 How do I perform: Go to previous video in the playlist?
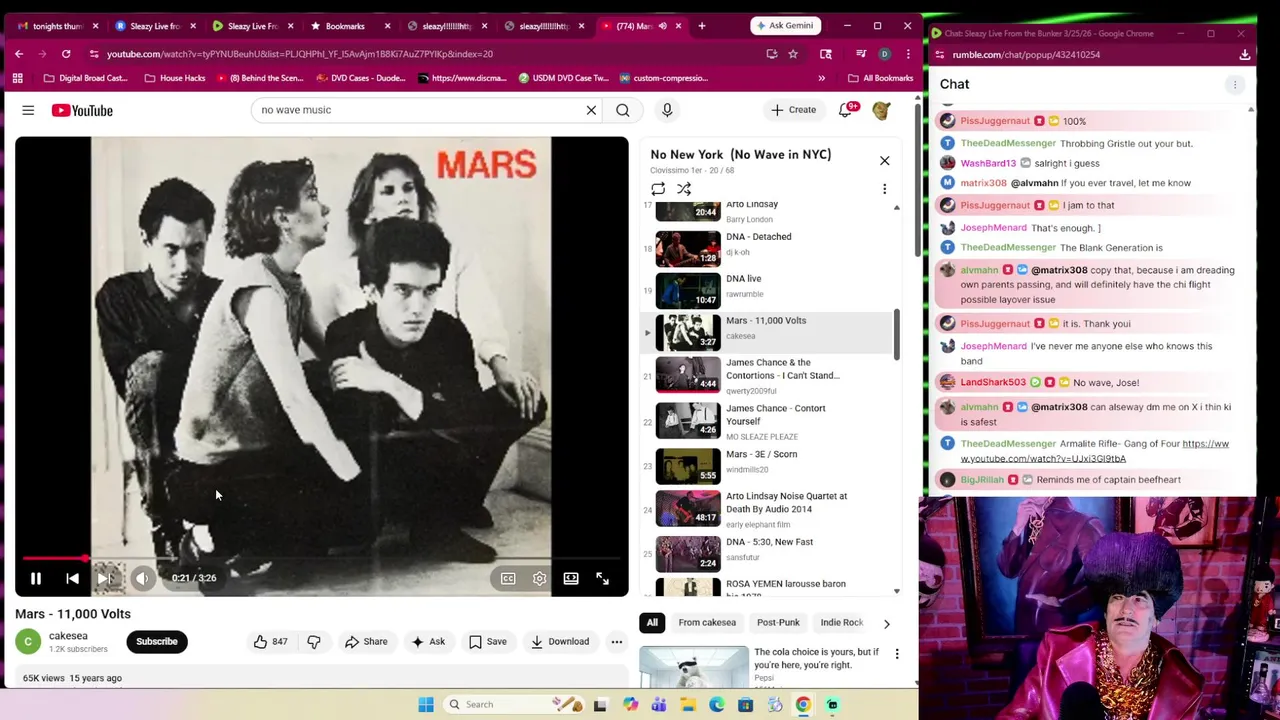72,578
